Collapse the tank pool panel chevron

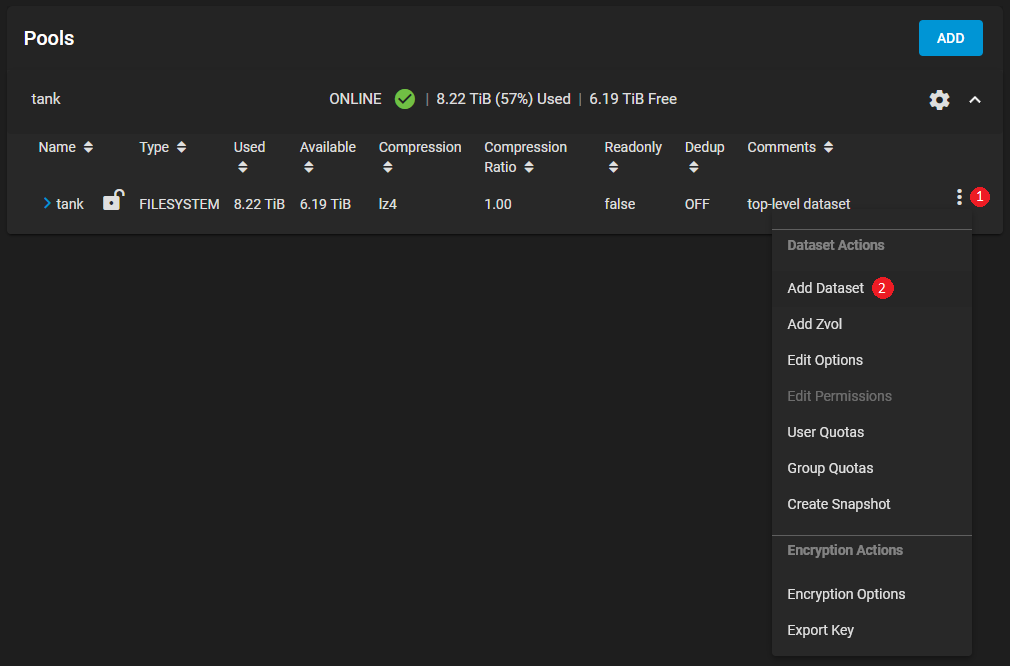(975, 100)
